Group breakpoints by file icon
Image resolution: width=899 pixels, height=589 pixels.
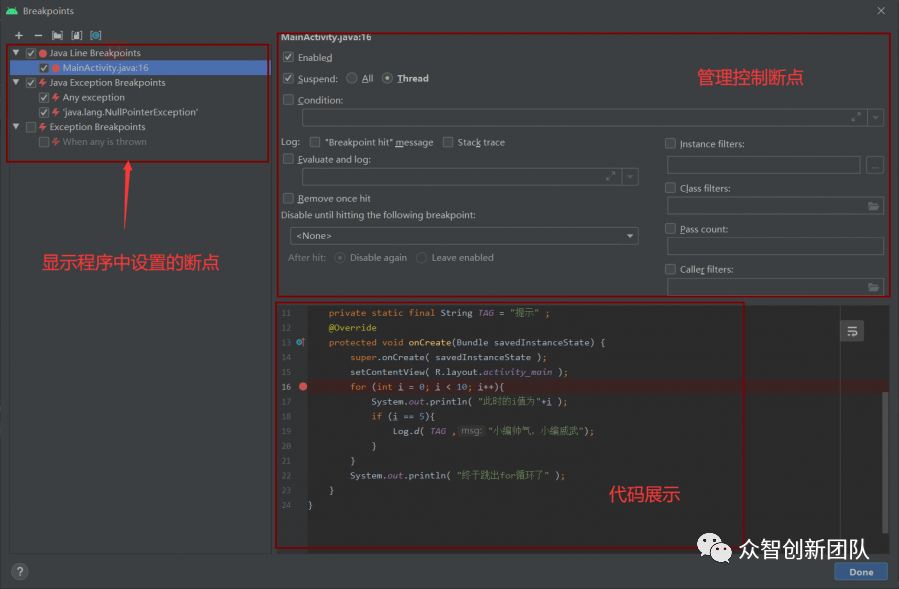[x=77, y=36]
